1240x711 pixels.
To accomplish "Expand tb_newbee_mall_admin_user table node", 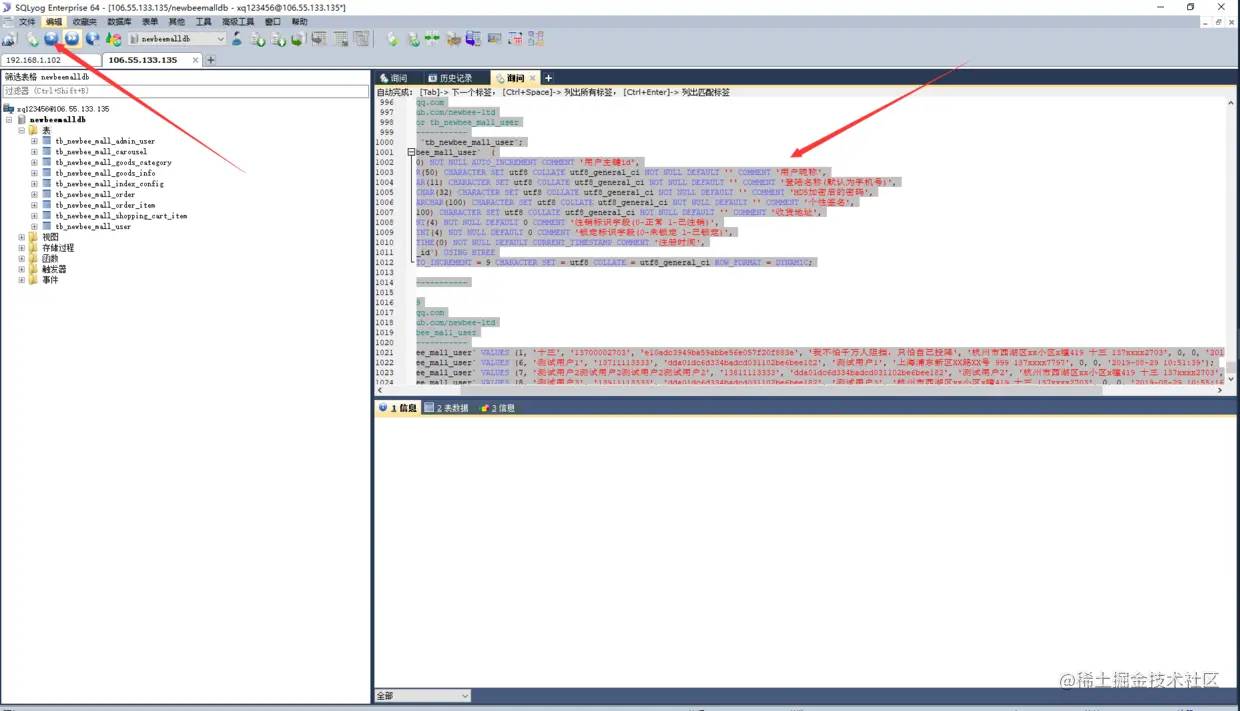I will coord(34,141).
